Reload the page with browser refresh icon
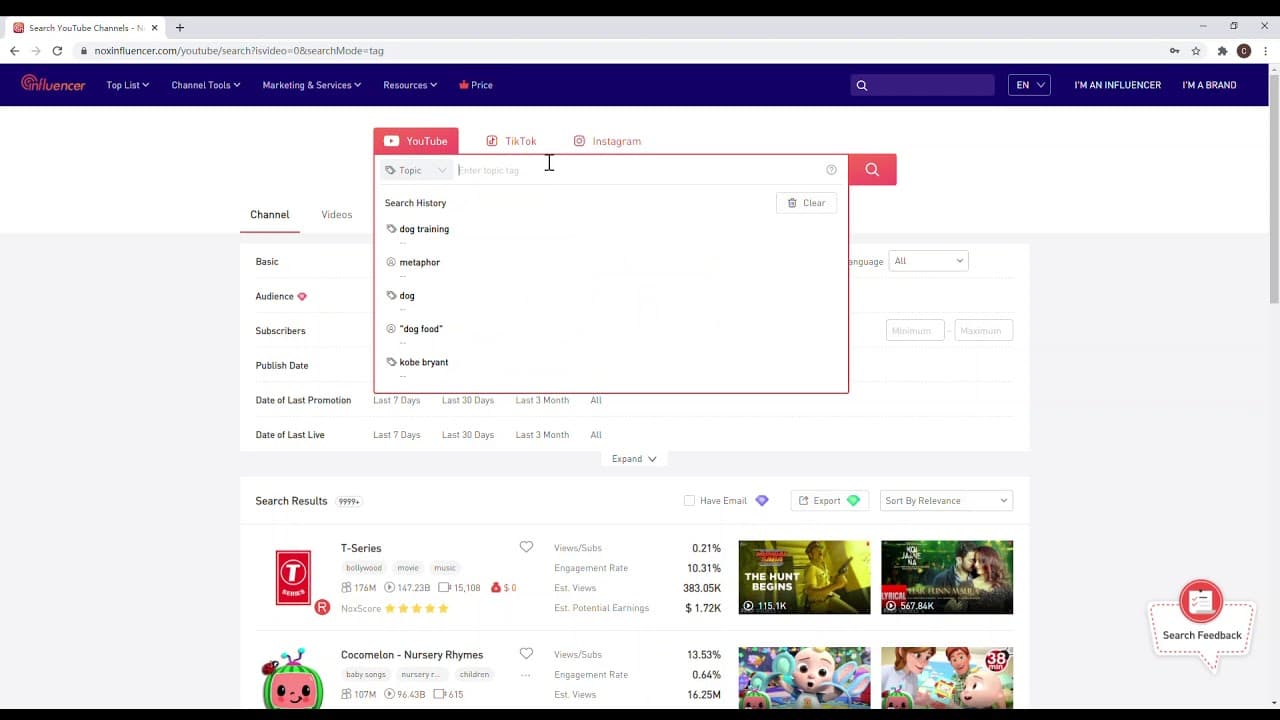 pyautogui.click(x=57, y=51)
